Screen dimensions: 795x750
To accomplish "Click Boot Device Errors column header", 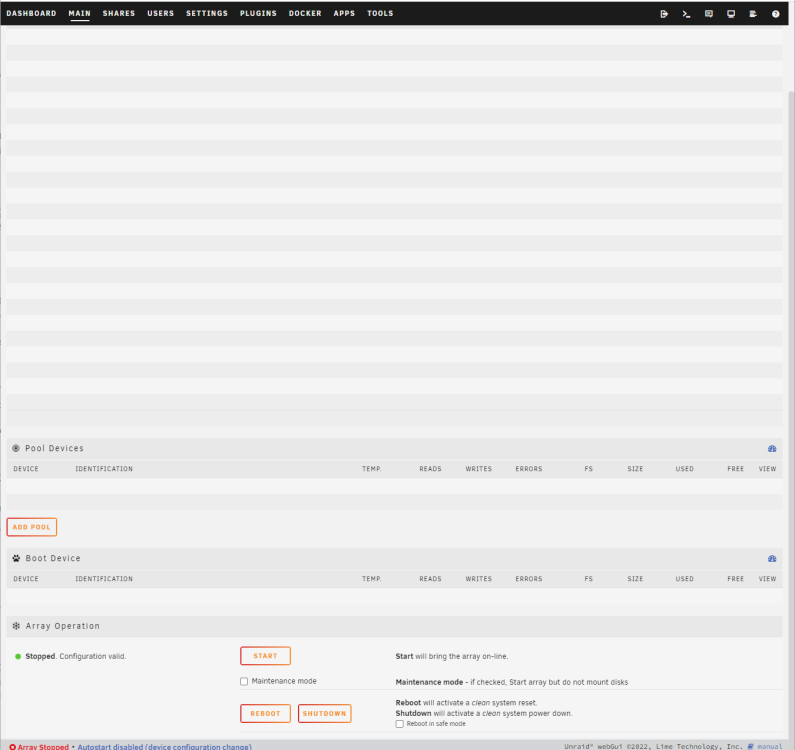I will (x=529, y=579).
